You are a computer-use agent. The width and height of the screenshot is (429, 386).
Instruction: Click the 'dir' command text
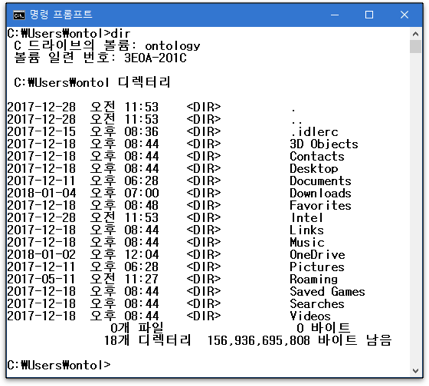120,34
